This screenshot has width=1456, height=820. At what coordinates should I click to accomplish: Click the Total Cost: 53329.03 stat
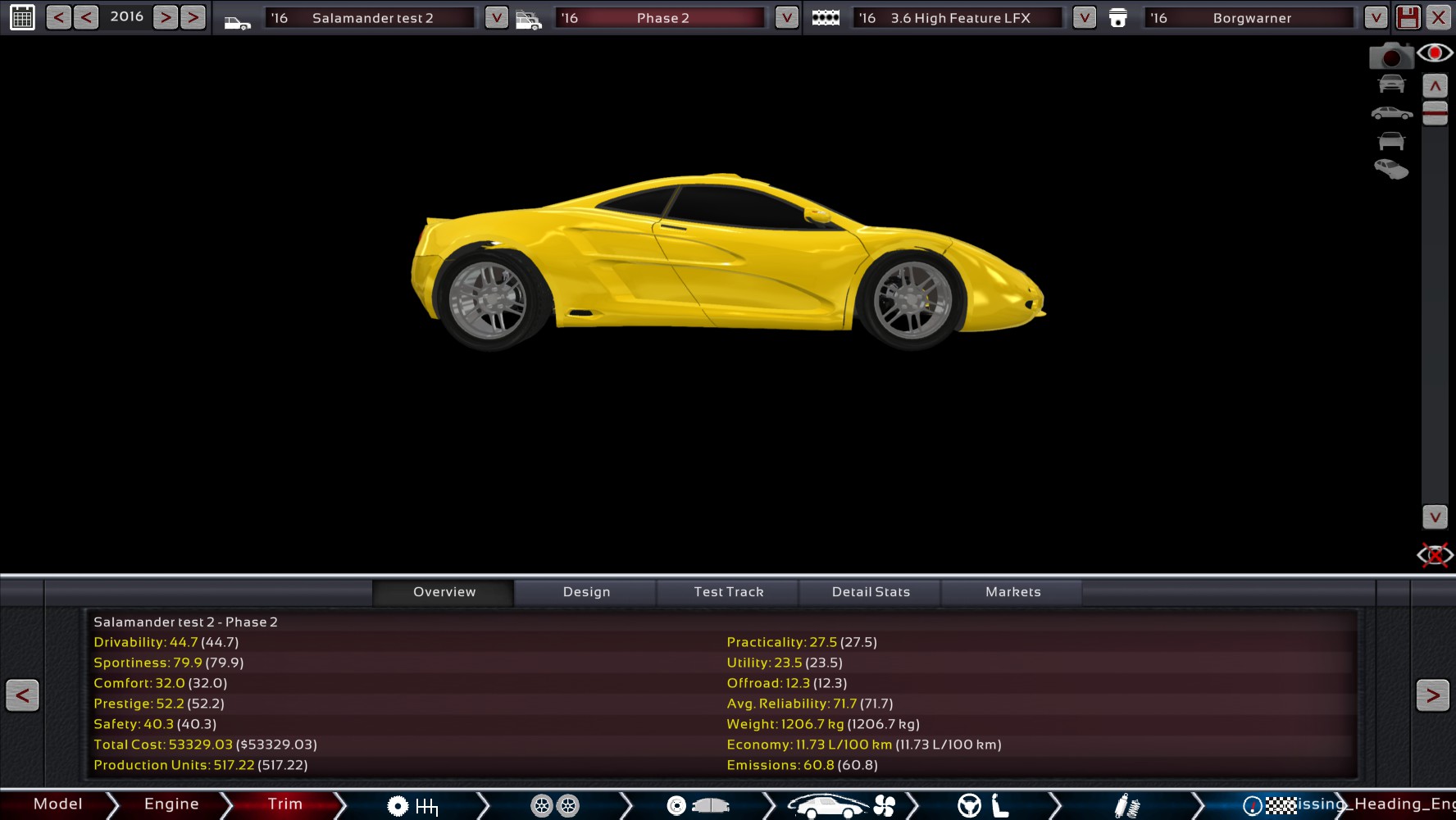tap(205, 745)
